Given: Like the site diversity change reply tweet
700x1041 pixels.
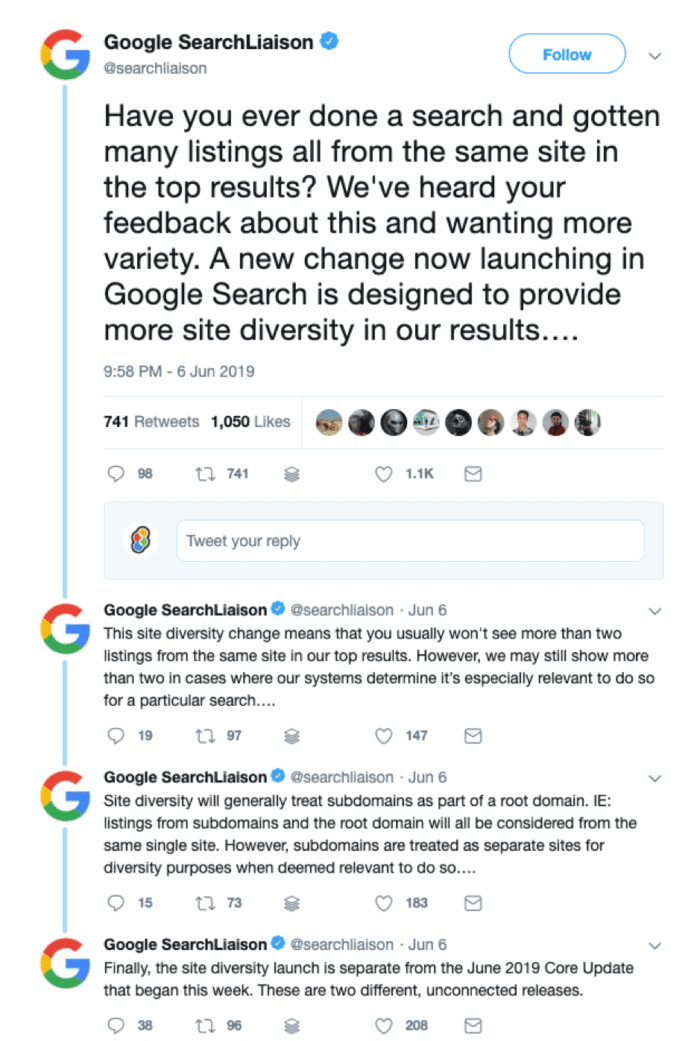Looking at the screenshot, I should coord(383,736).
